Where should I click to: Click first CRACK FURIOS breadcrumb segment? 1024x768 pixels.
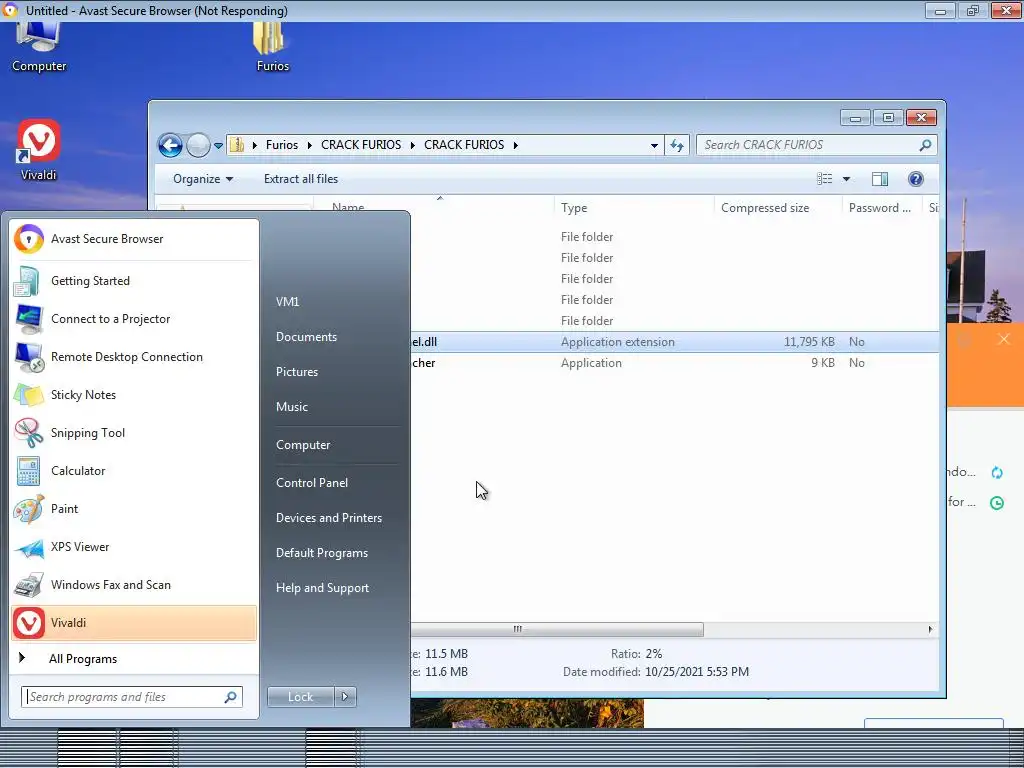[x=361, y=145]
